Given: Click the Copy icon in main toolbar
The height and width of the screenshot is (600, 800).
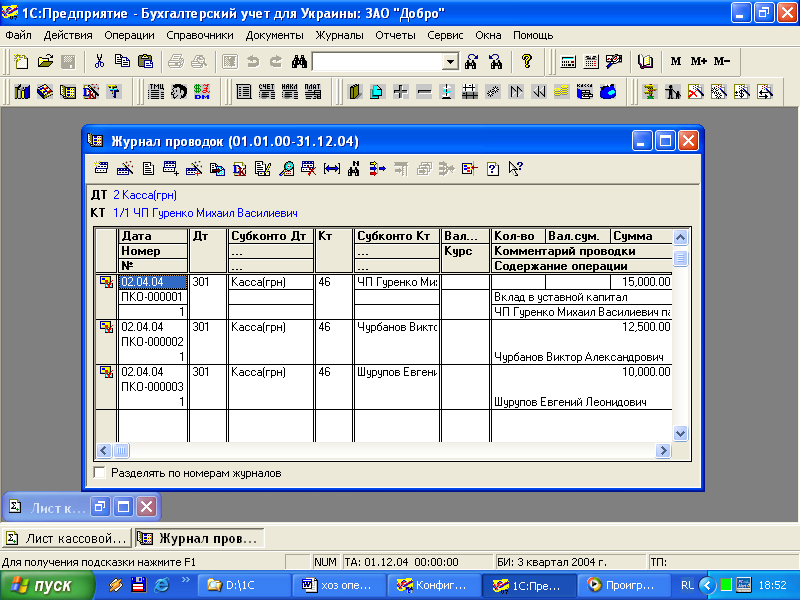Looking at the screenshot, I should coord(122,62).
